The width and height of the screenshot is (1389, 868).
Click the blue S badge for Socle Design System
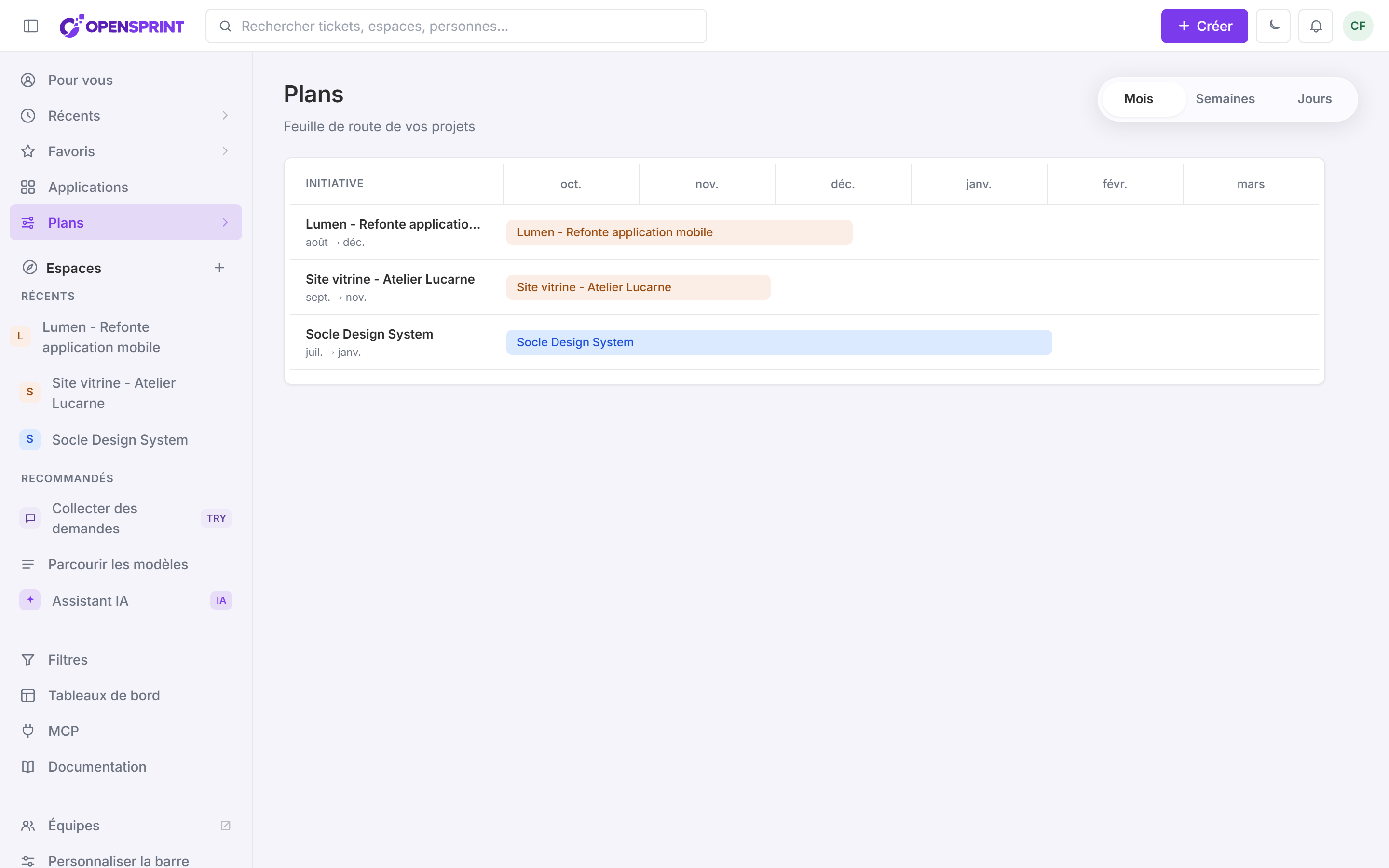30,439
